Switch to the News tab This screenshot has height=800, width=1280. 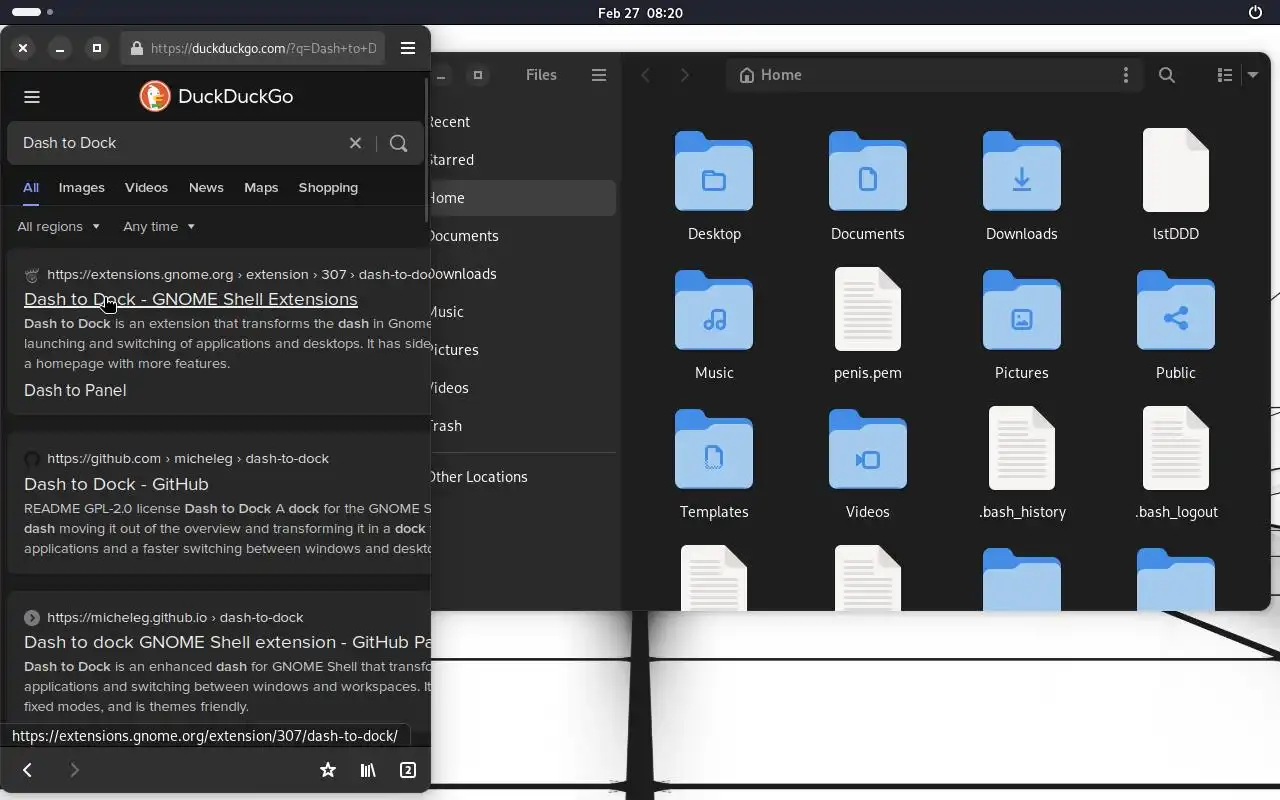tap(206, 188)
